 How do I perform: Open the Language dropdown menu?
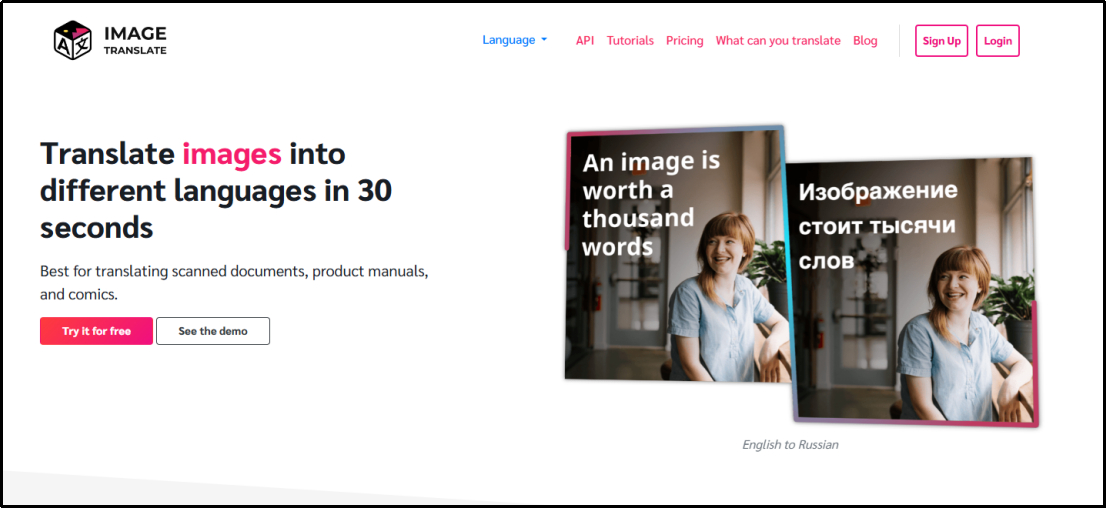click(509, 41)
